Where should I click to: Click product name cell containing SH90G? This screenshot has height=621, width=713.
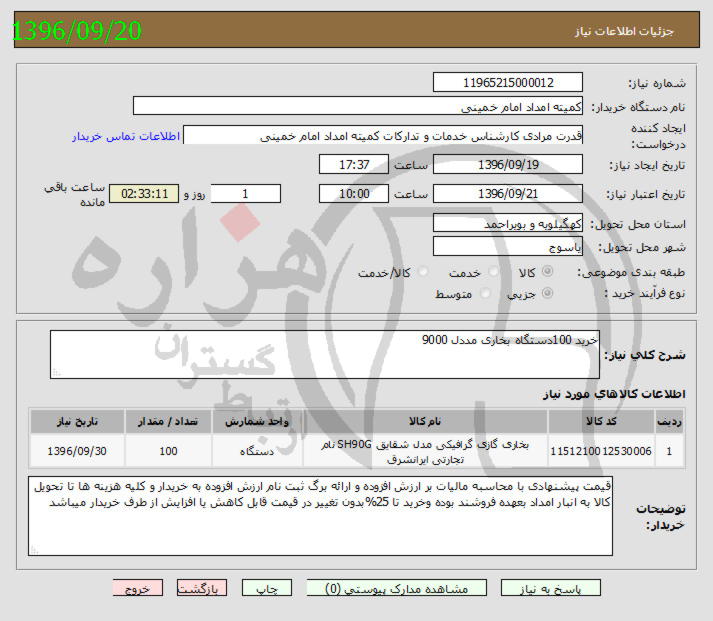(x=425, y=451)
